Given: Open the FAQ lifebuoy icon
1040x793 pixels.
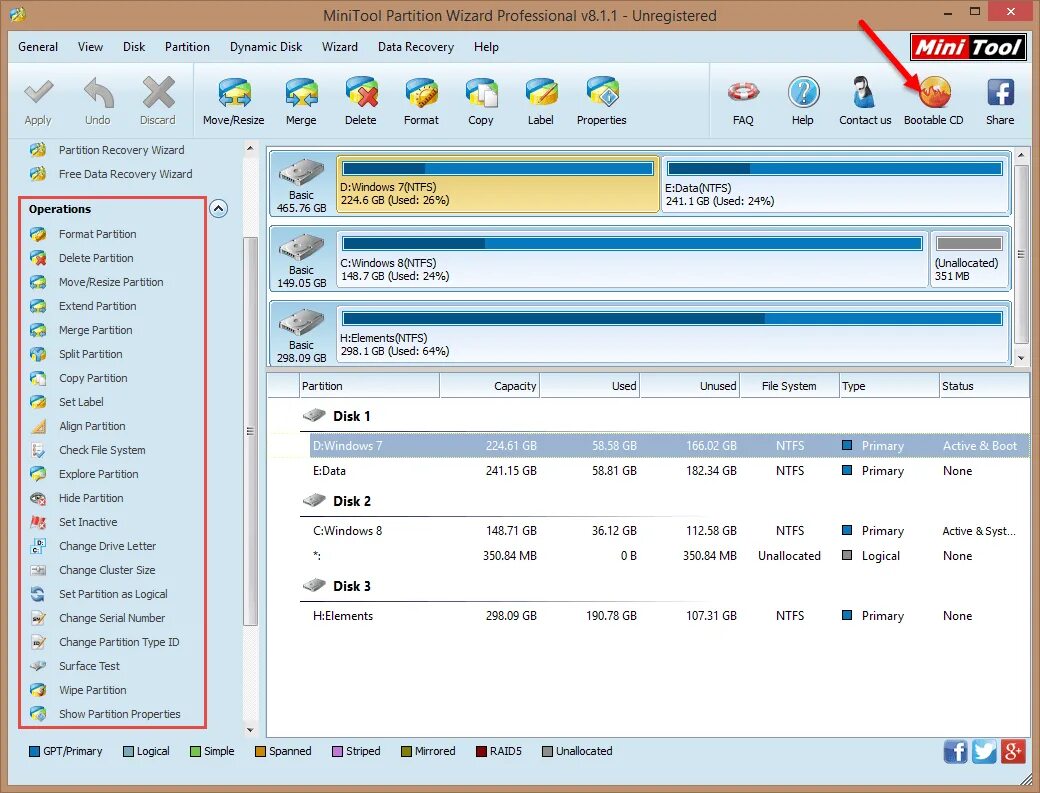Looking at the screenshot, I should coord(743,93).
